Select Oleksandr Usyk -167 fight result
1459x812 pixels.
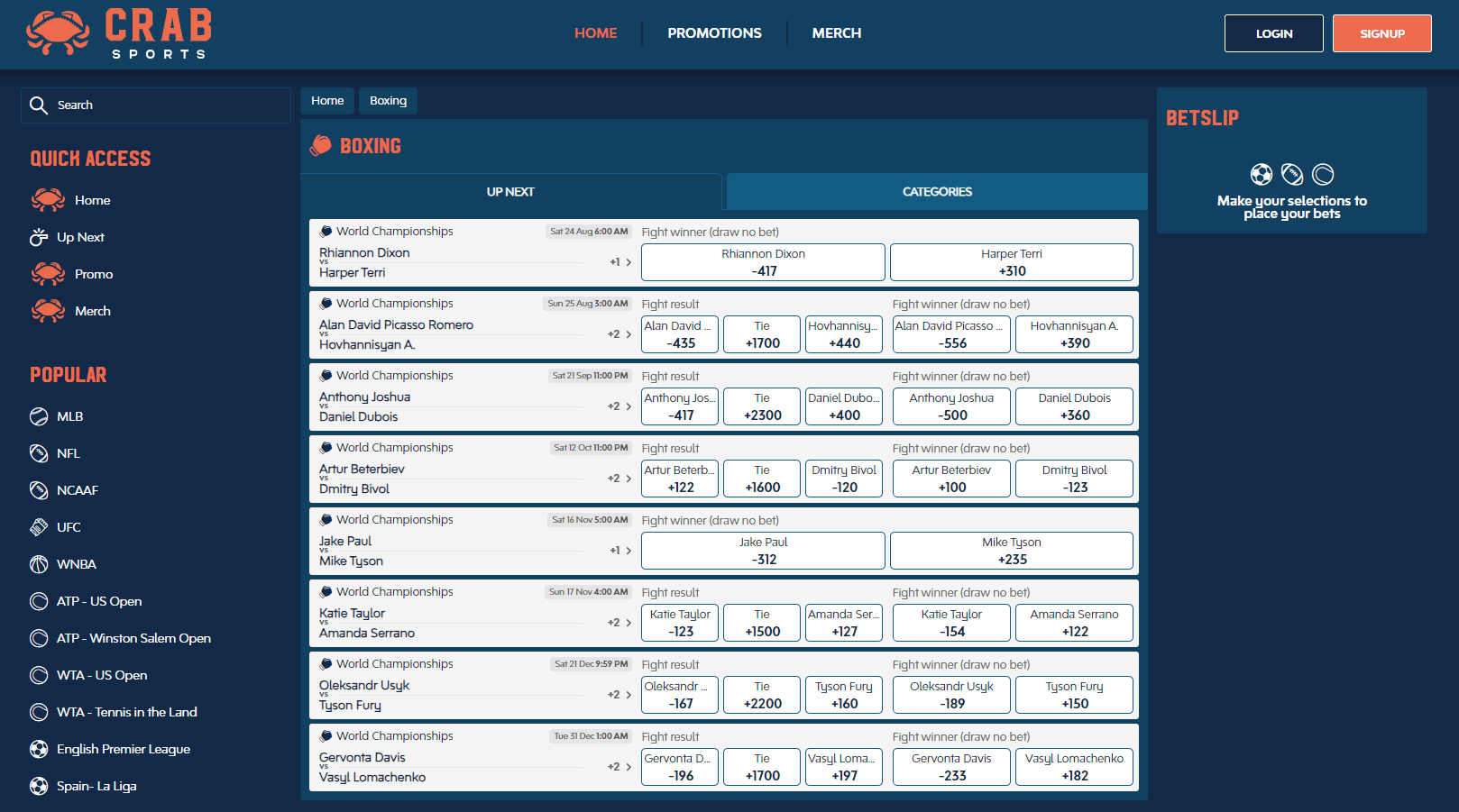(x=680, y=695)
